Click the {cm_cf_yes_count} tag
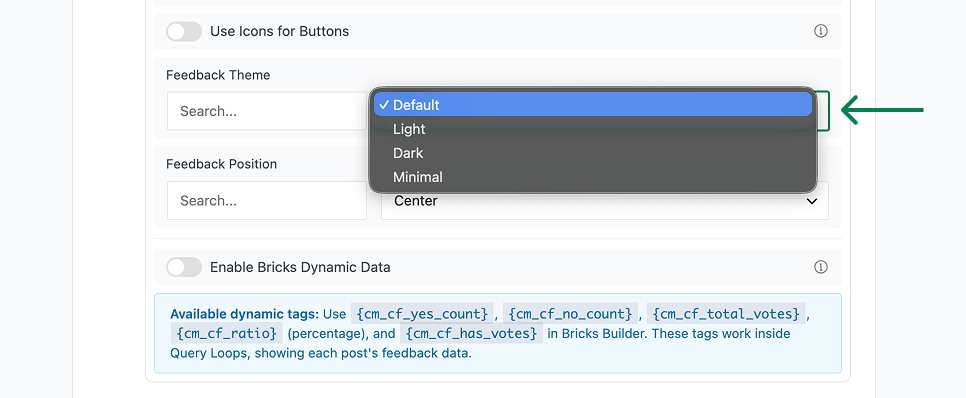Viewport: 966px width, 398px height. 422,314
